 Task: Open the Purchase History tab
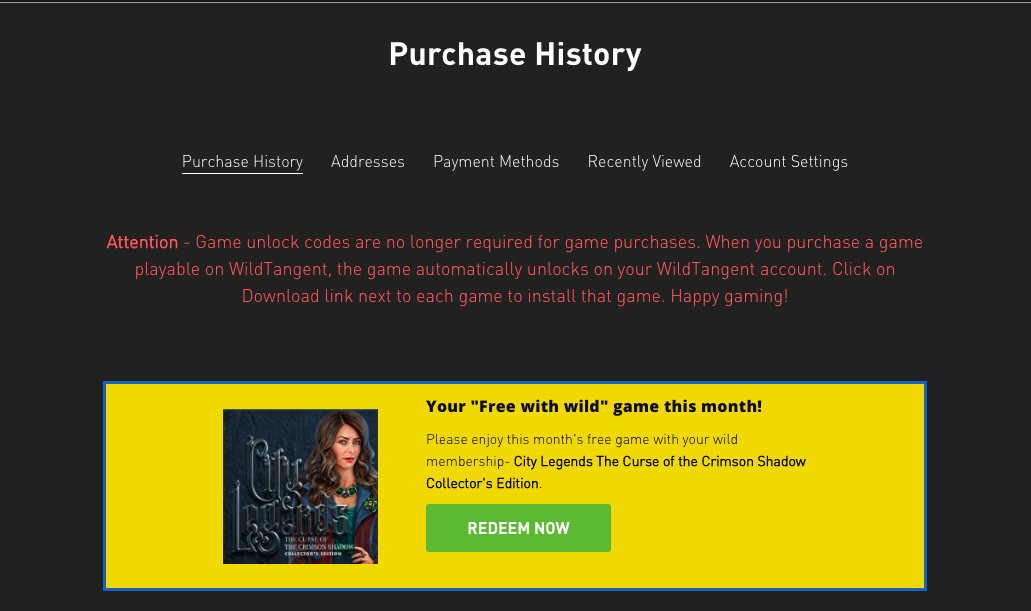pyautogui.click(x=242, y=162)
